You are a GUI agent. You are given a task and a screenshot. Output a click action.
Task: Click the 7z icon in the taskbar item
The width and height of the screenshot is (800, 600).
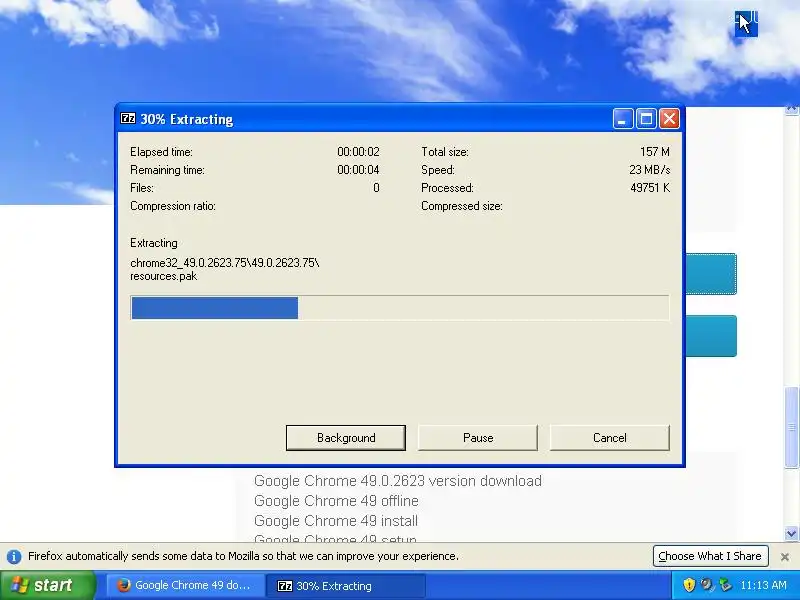click(284, 586)
